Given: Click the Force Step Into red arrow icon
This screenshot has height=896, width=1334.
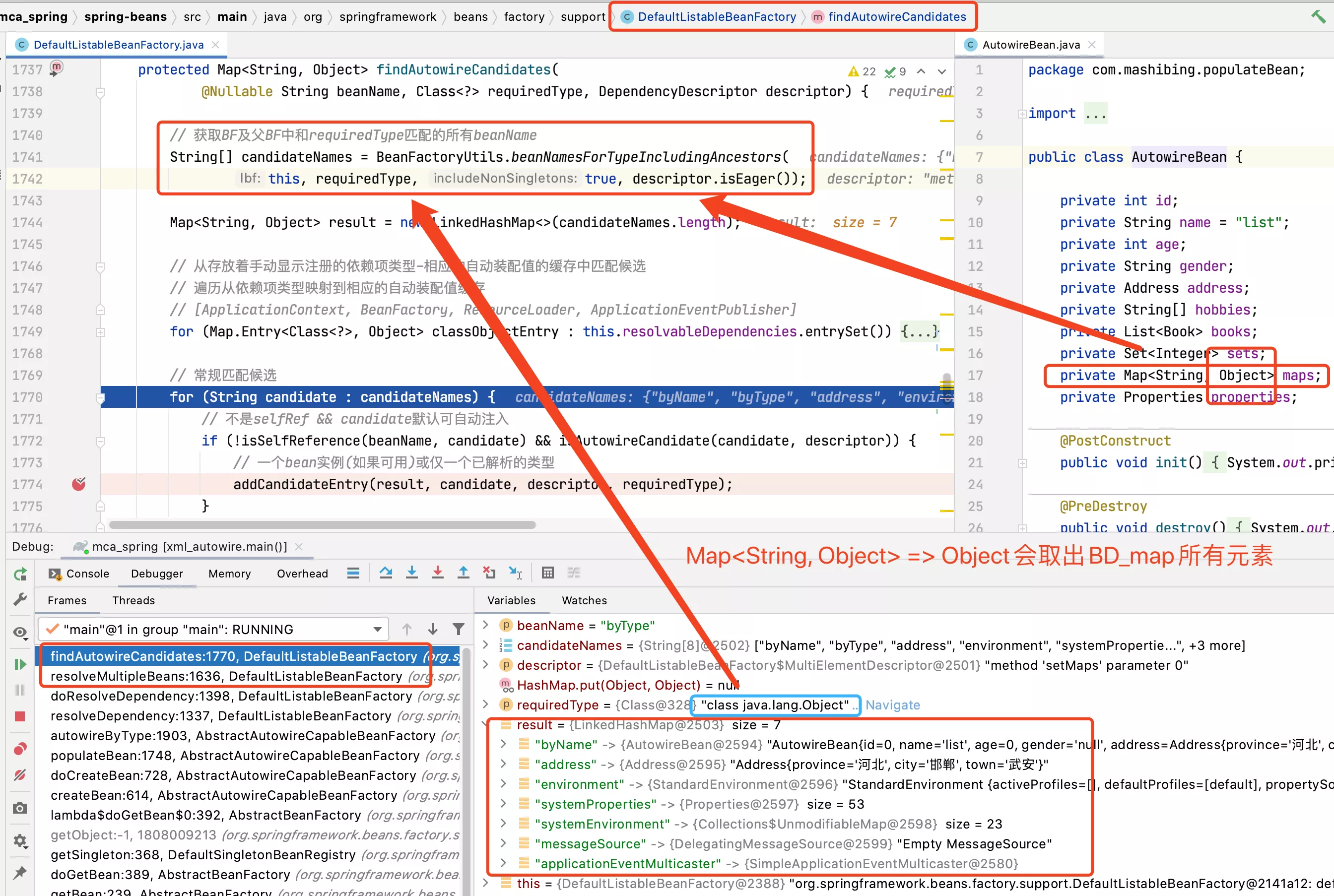Looking at the screenshot, I should pos(438,573).
